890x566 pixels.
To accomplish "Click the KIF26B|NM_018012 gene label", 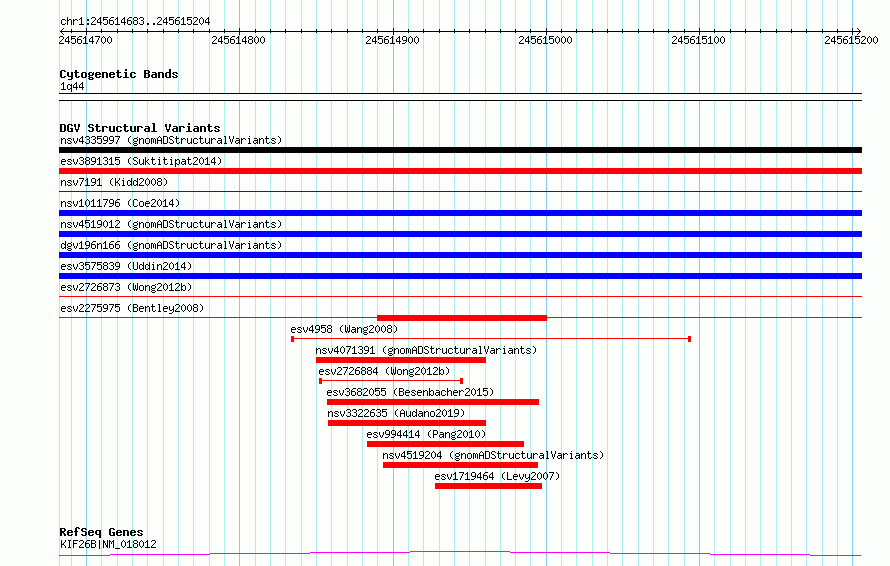I will coord(108,544).
